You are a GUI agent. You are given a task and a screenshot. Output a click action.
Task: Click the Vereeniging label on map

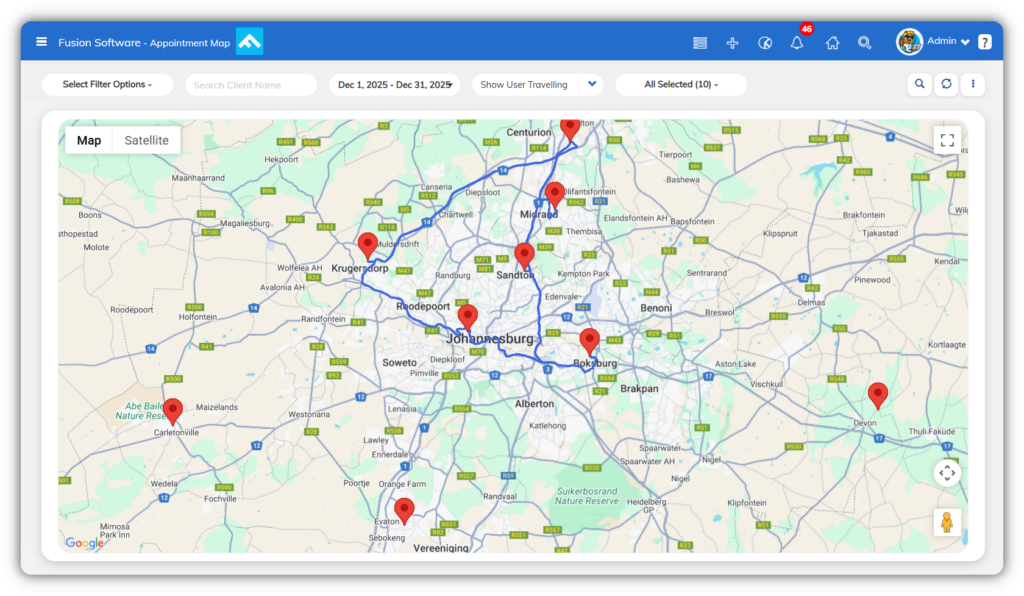point(441,548)
